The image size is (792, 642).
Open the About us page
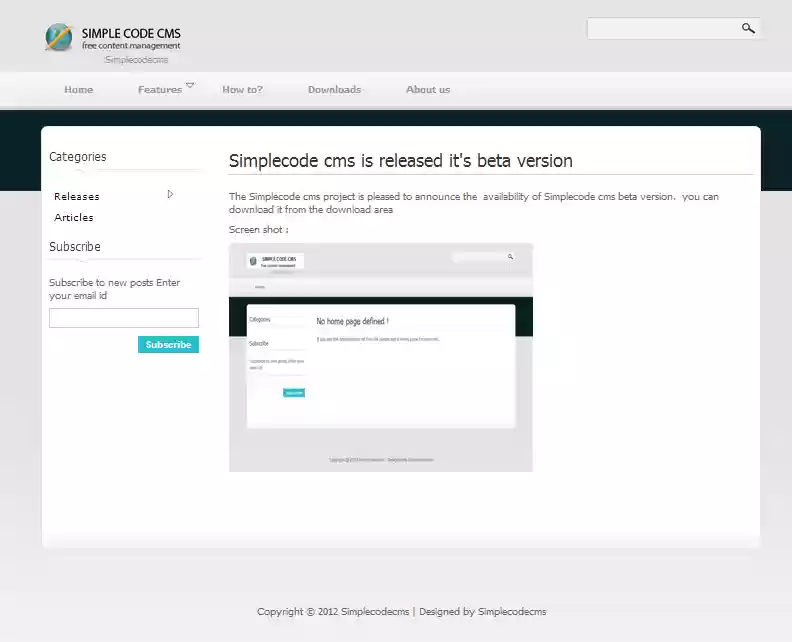[428, 89]
